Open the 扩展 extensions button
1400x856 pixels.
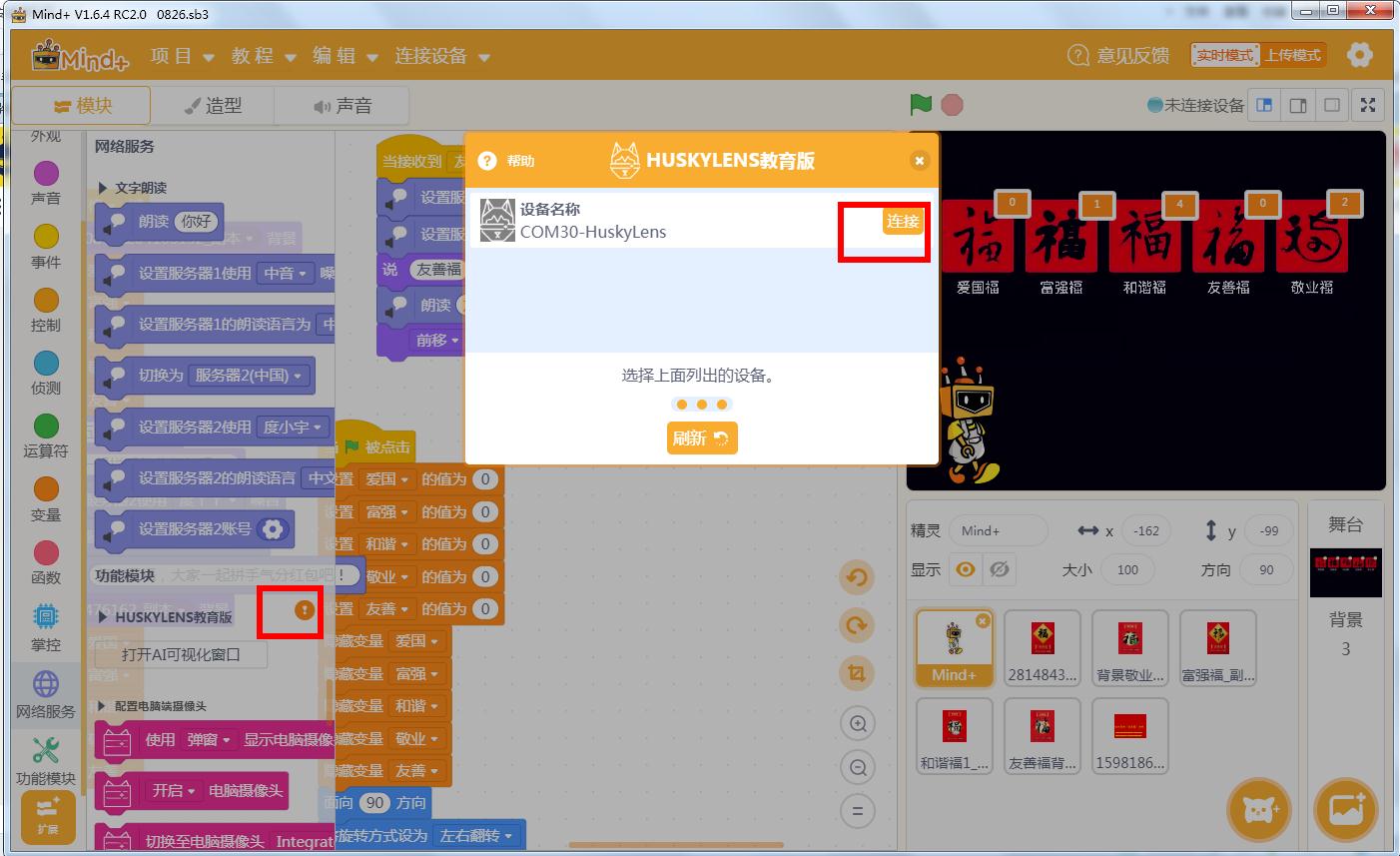[47, 817]
